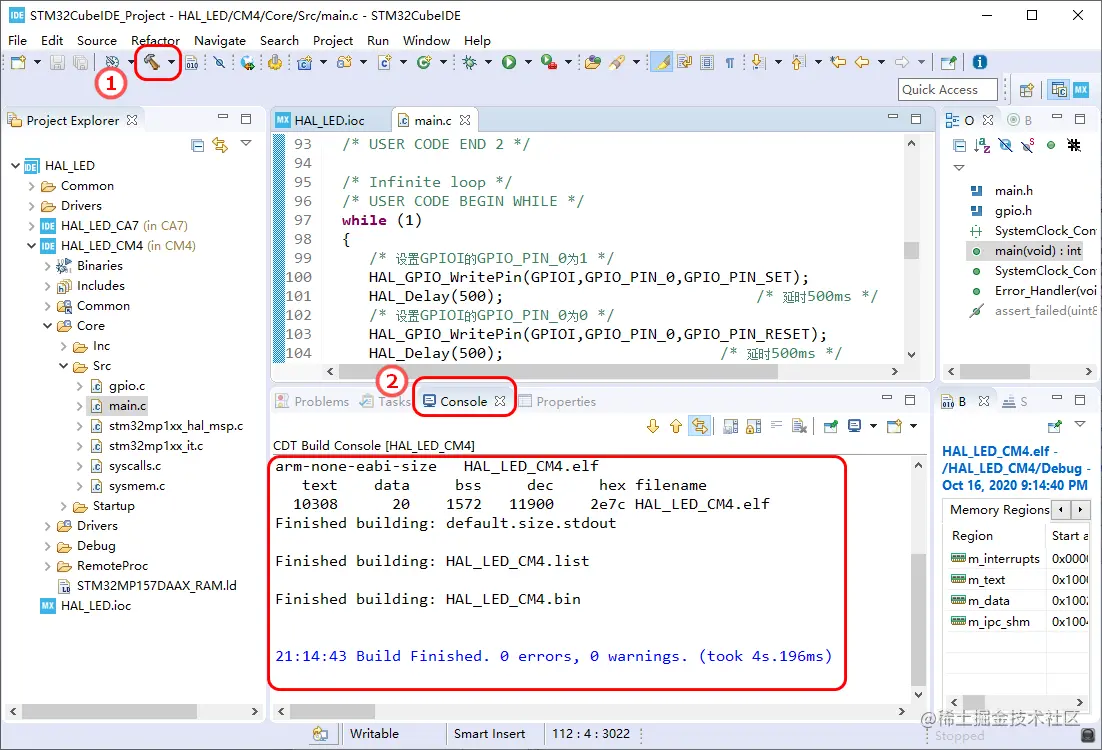Open the C/C++ perspective icon

coord(1058,89)
